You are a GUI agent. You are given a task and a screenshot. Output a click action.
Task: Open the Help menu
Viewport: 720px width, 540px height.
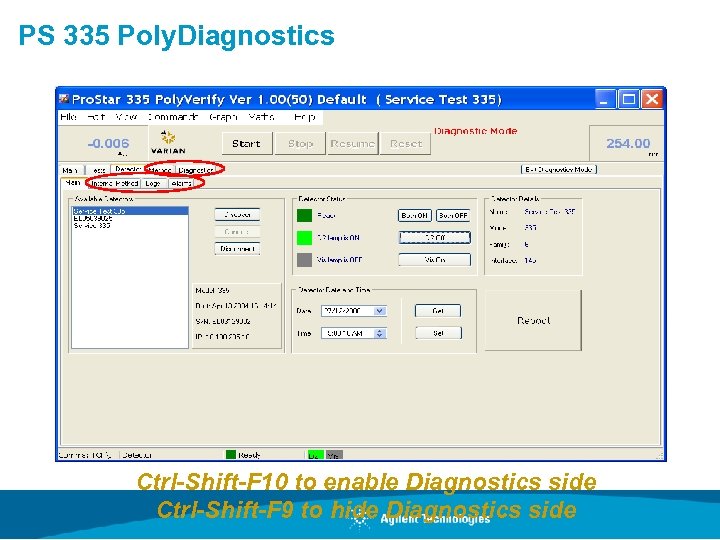tap(305, 117)
